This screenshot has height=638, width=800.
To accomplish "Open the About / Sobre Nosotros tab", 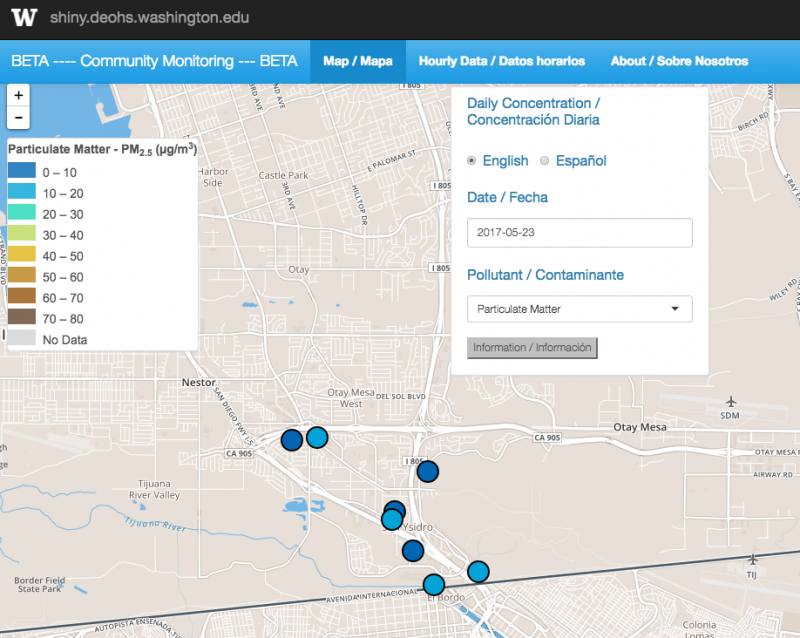I will coord(679,61).
